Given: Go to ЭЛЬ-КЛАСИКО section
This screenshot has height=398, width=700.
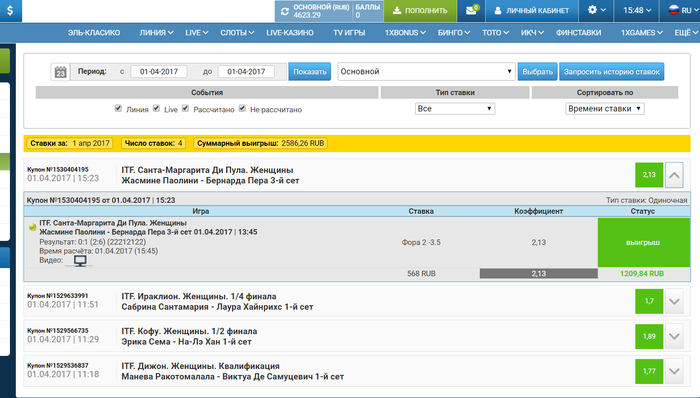Looking at the screenshot, I should 94,33.
